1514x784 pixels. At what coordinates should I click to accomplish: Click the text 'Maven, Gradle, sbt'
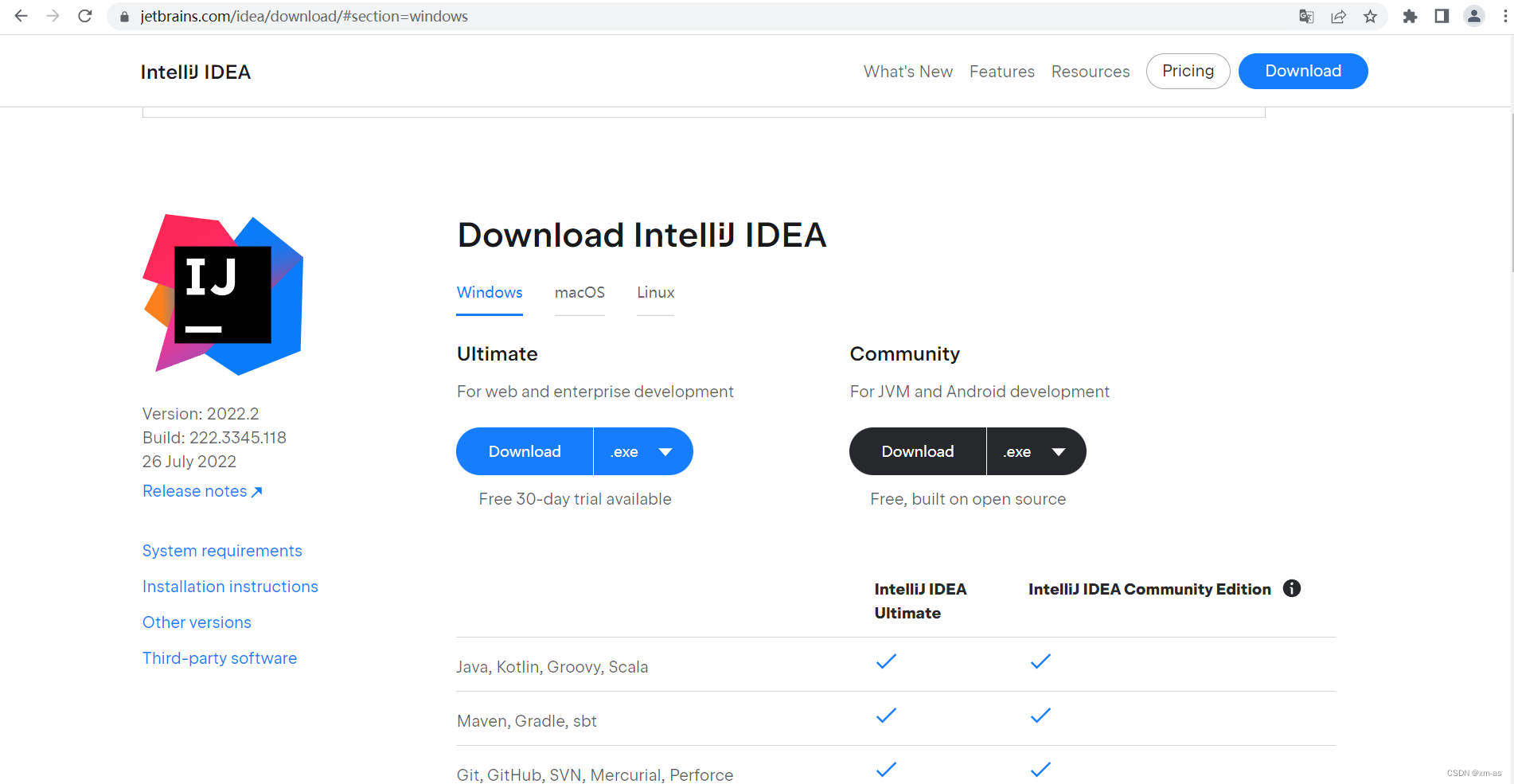coord(527,721)
